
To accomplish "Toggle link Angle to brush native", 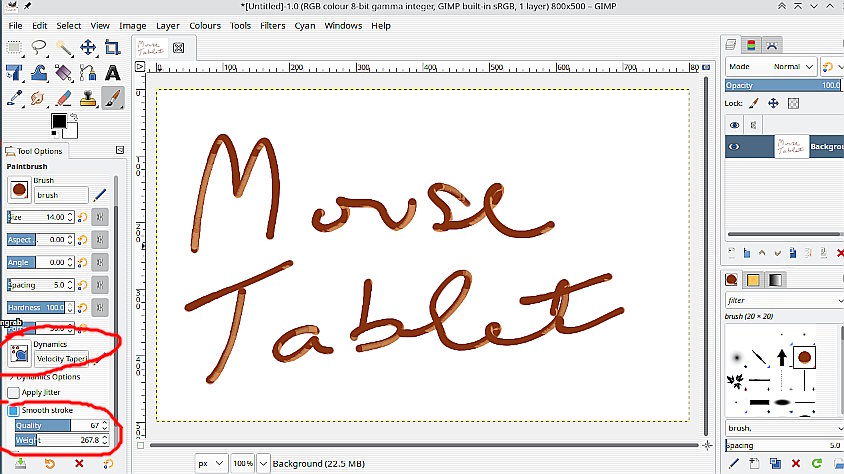I will pyautogui.click(x=100, y=263).
